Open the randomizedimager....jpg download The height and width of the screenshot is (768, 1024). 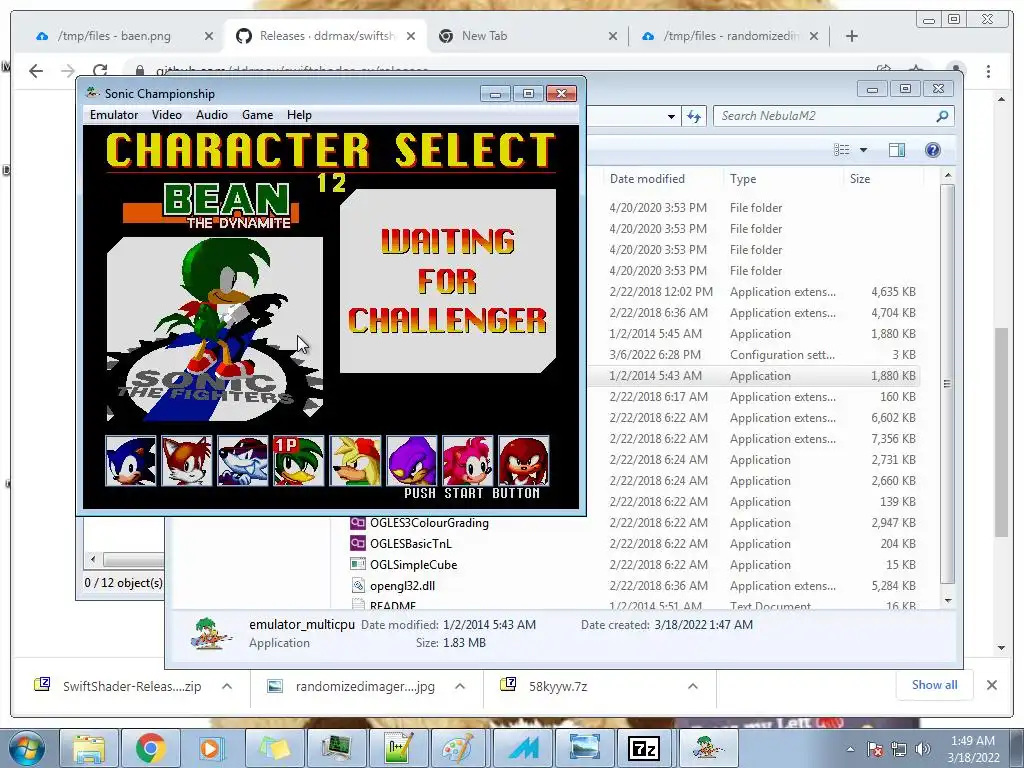[x=365, y=686]
